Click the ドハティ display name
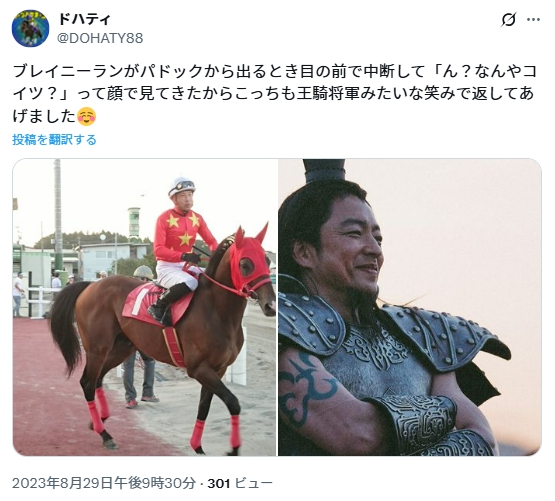The width and height of the screenshot is (555, 501). tap(84, 19)
